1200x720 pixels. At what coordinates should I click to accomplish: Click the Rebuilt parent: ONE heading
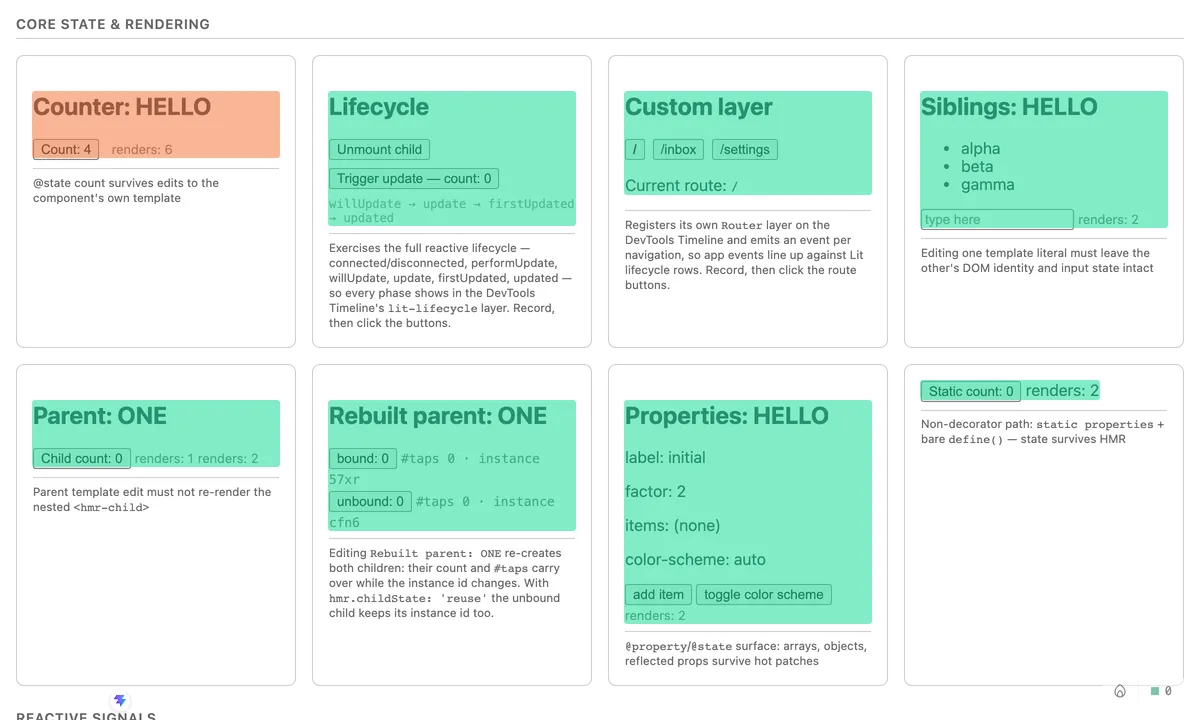tap(438, 416)
